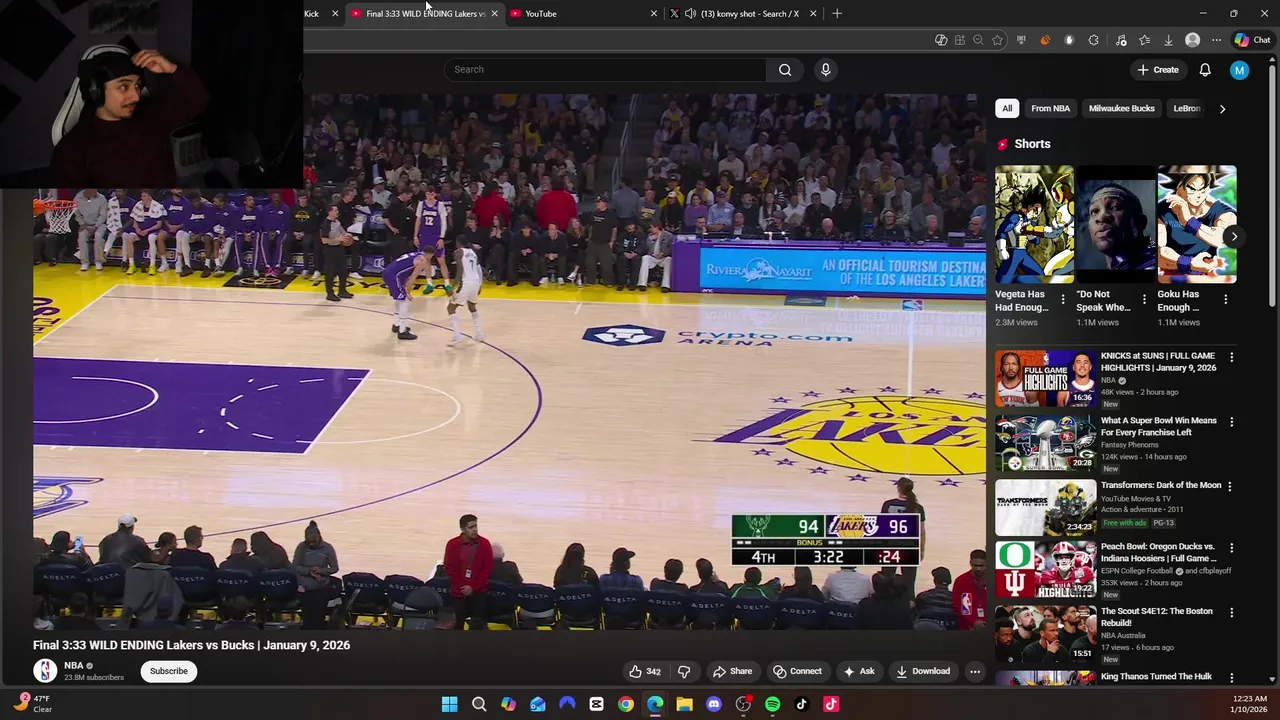Open the "Do Not Speak Whe..." Short
1280x720 pixels.
(1115, 225)
